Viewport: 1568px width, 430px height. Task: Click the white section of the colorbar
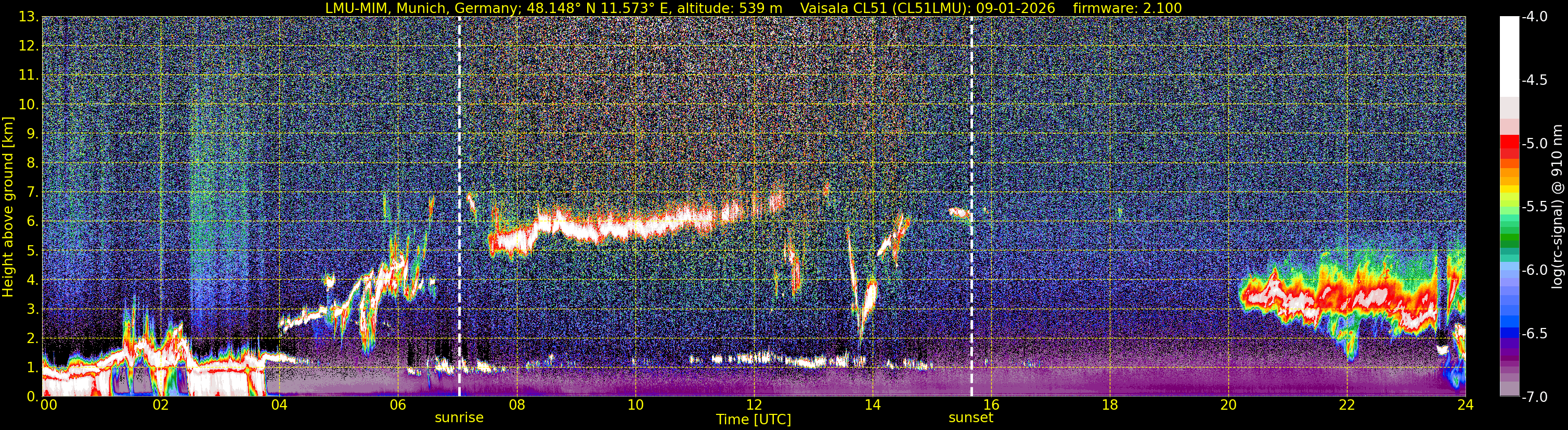click(1509, 56)
